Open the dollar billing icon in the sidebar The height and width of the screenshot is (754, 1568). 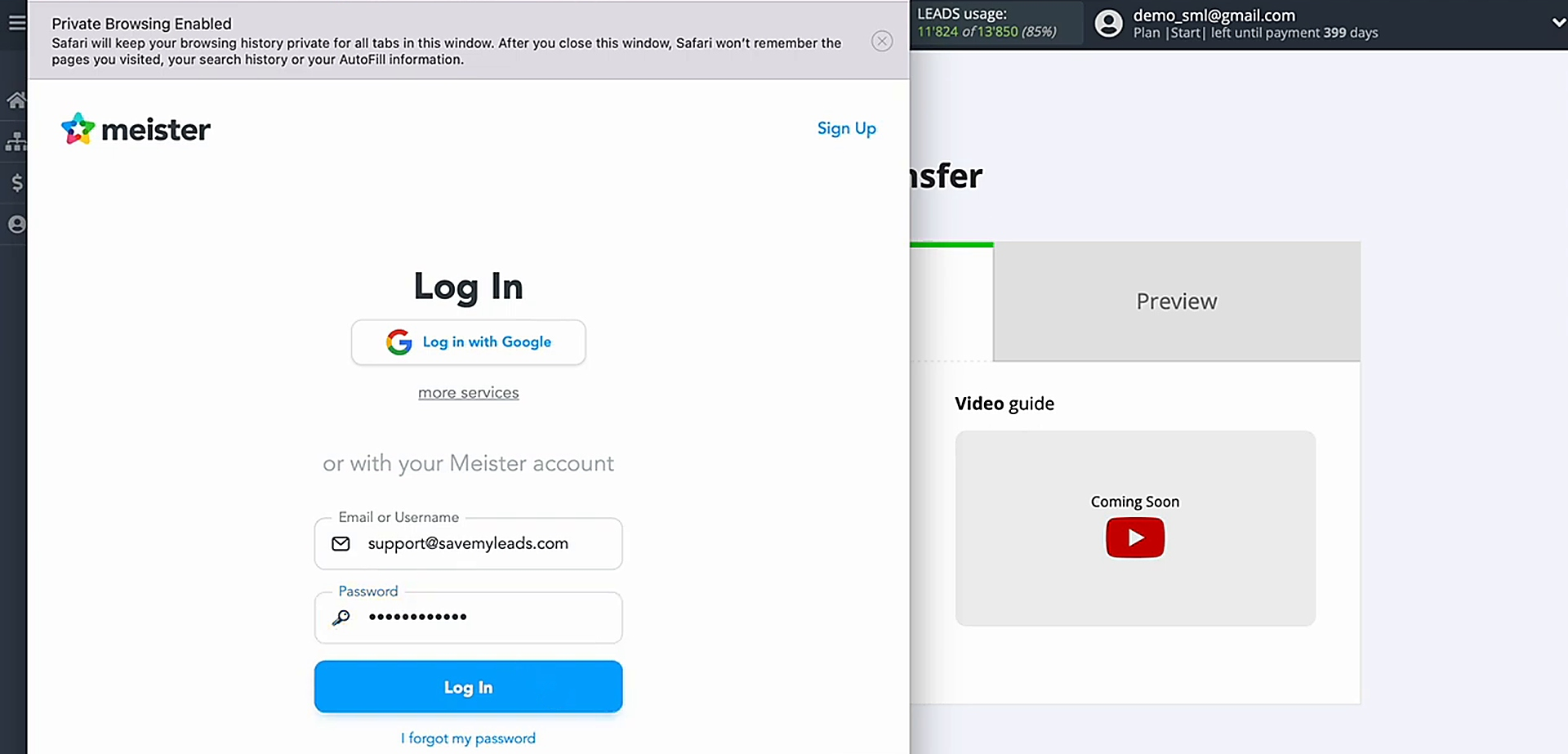coord(17,182)
